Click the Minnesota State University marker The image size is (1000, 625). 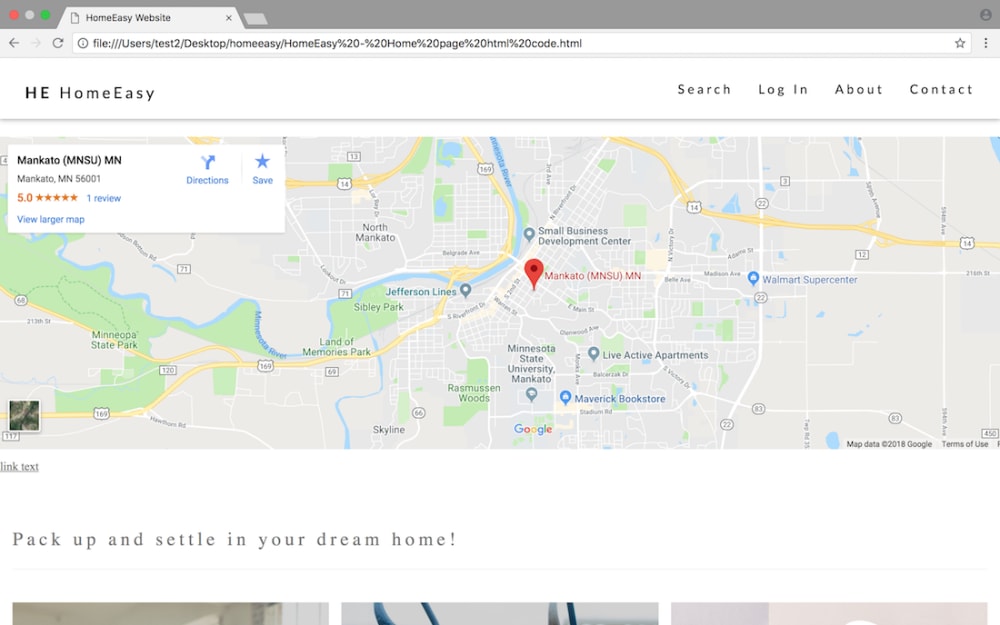click(x=531, y=394)
